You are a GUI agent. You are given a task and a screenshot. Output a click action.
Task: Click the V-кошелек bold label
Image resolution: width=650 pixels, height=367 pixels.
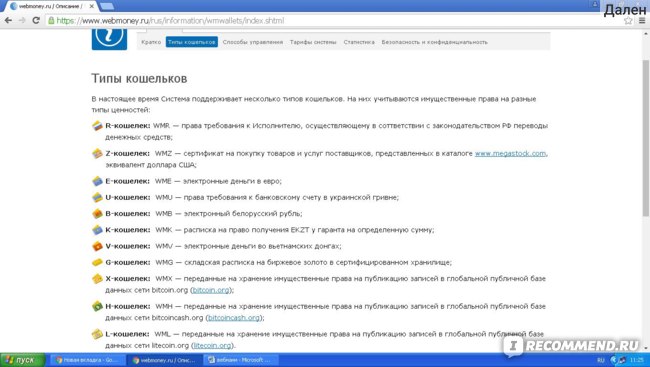128,246
